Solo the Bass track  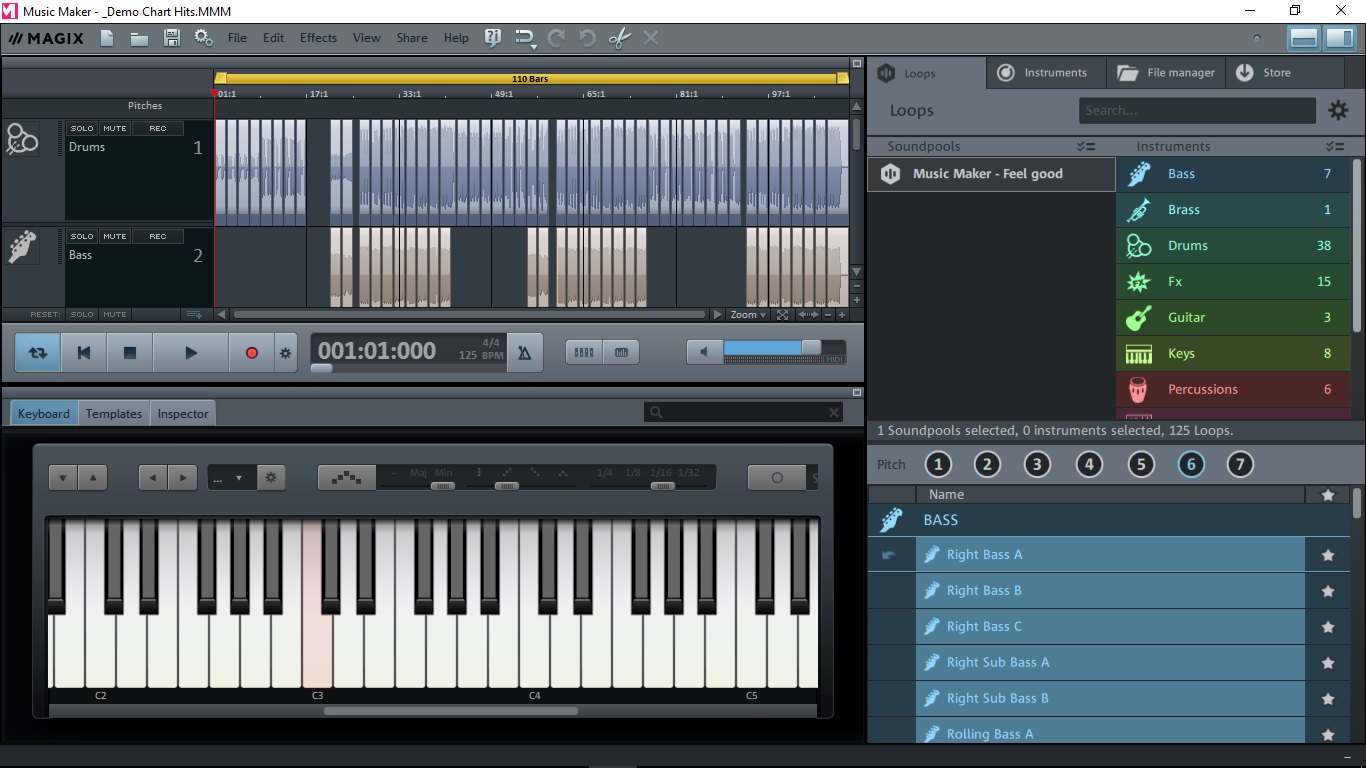82,236
